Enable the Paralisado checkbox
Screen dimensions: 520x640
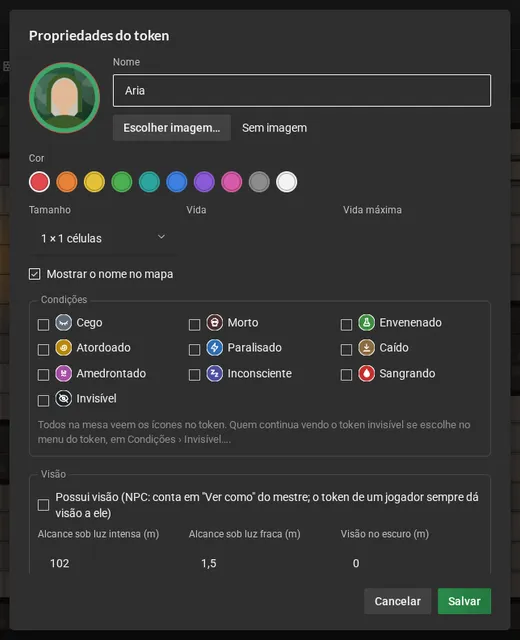click(x=194, y=350)
